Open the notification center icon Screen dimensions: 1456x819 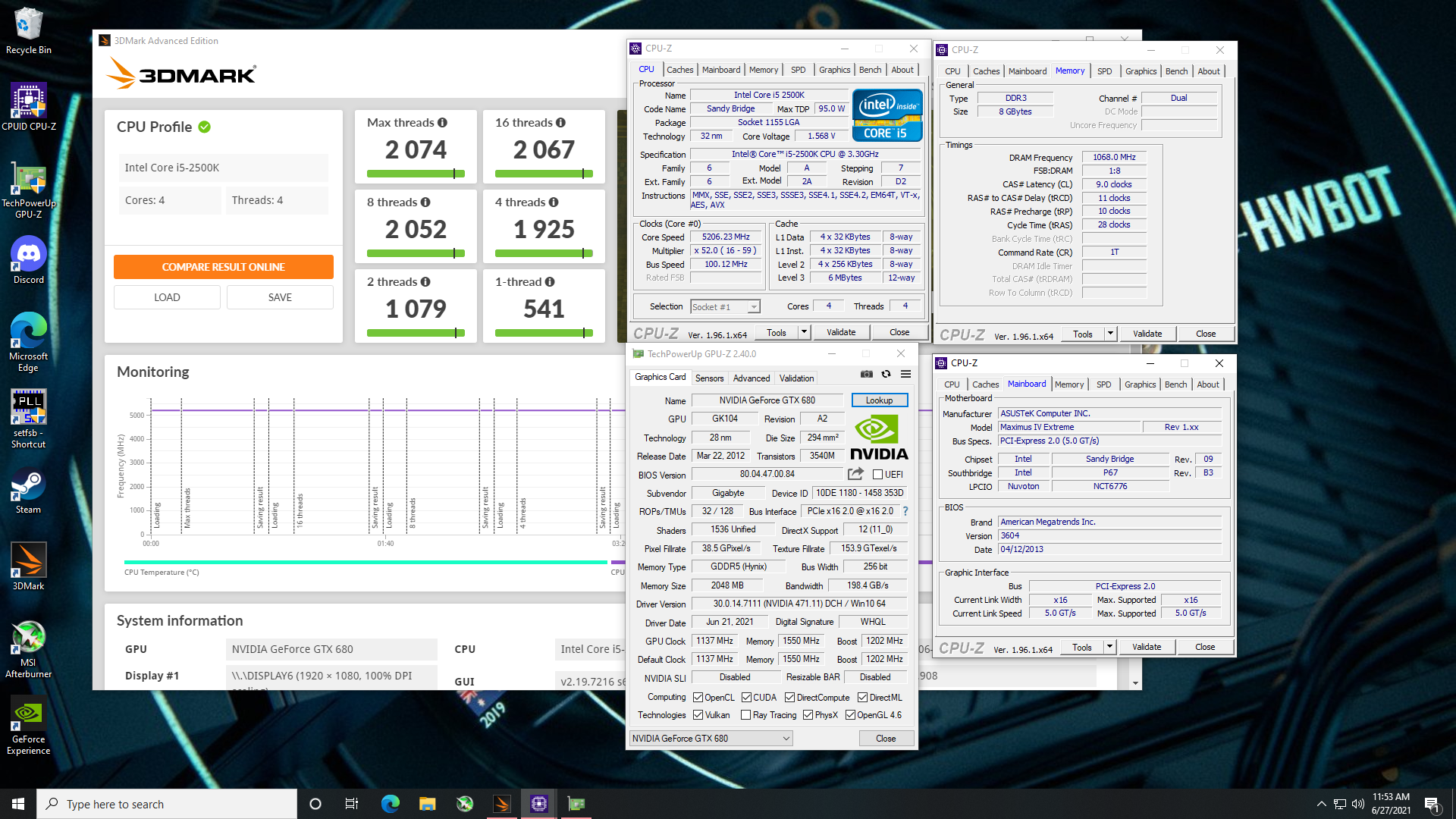(x=1432, y=804)
